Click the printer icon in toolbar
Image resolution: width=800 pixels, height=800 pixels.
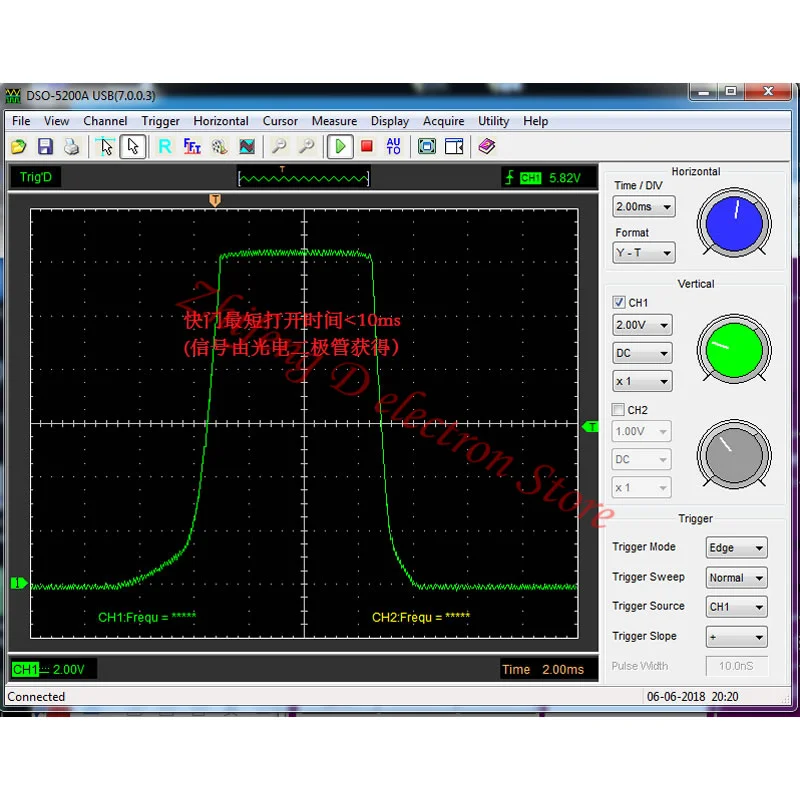coord(71,147)
